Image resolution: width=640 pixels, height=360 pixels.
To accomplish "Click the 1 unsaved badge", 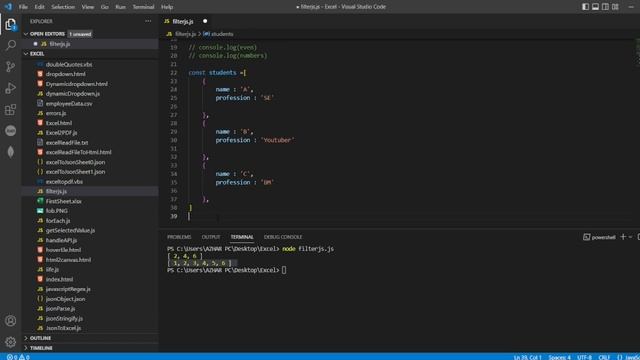I will coord(80,34).
